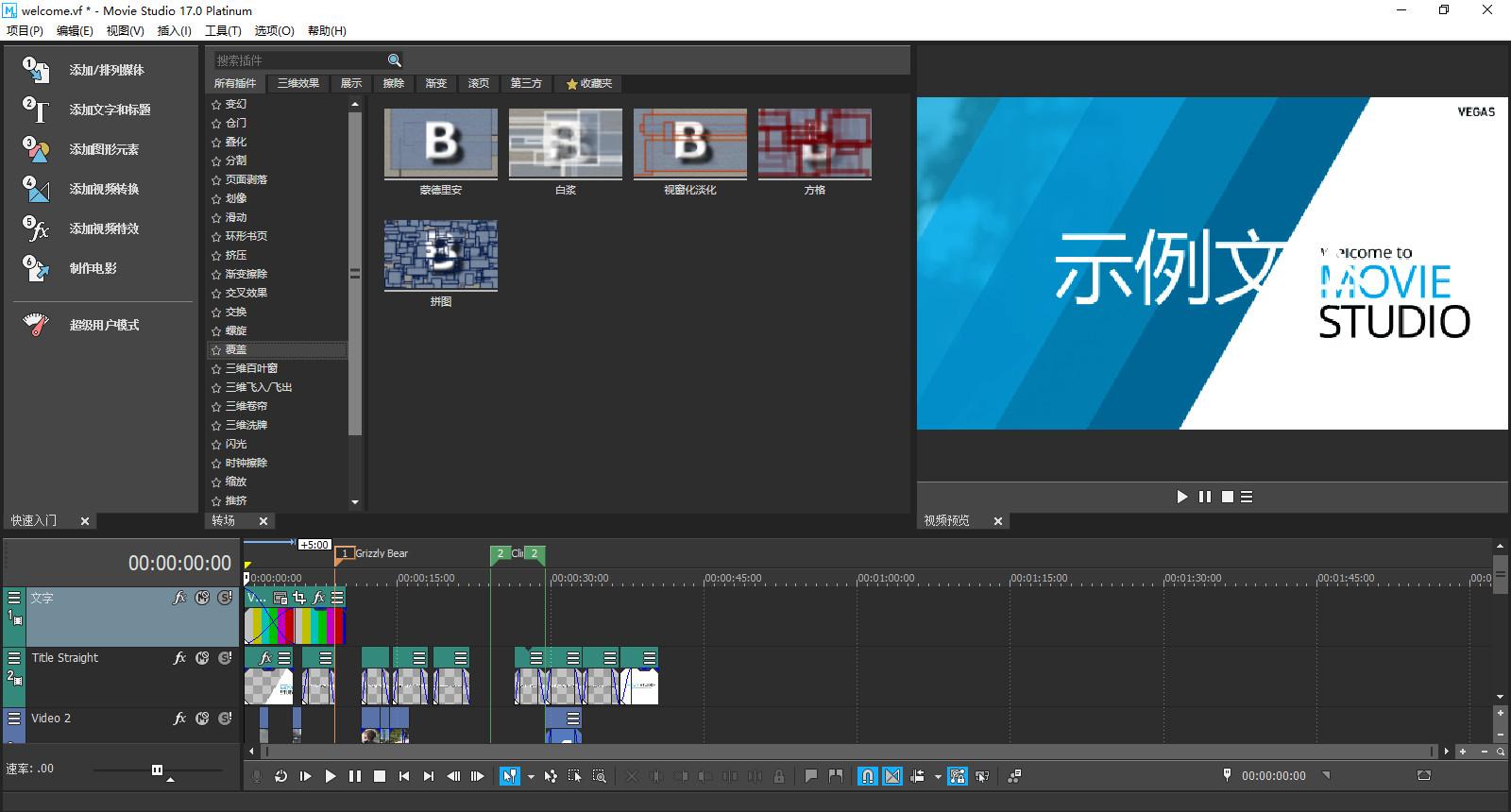Select the zoom edit tool

[x=599, y=776]
